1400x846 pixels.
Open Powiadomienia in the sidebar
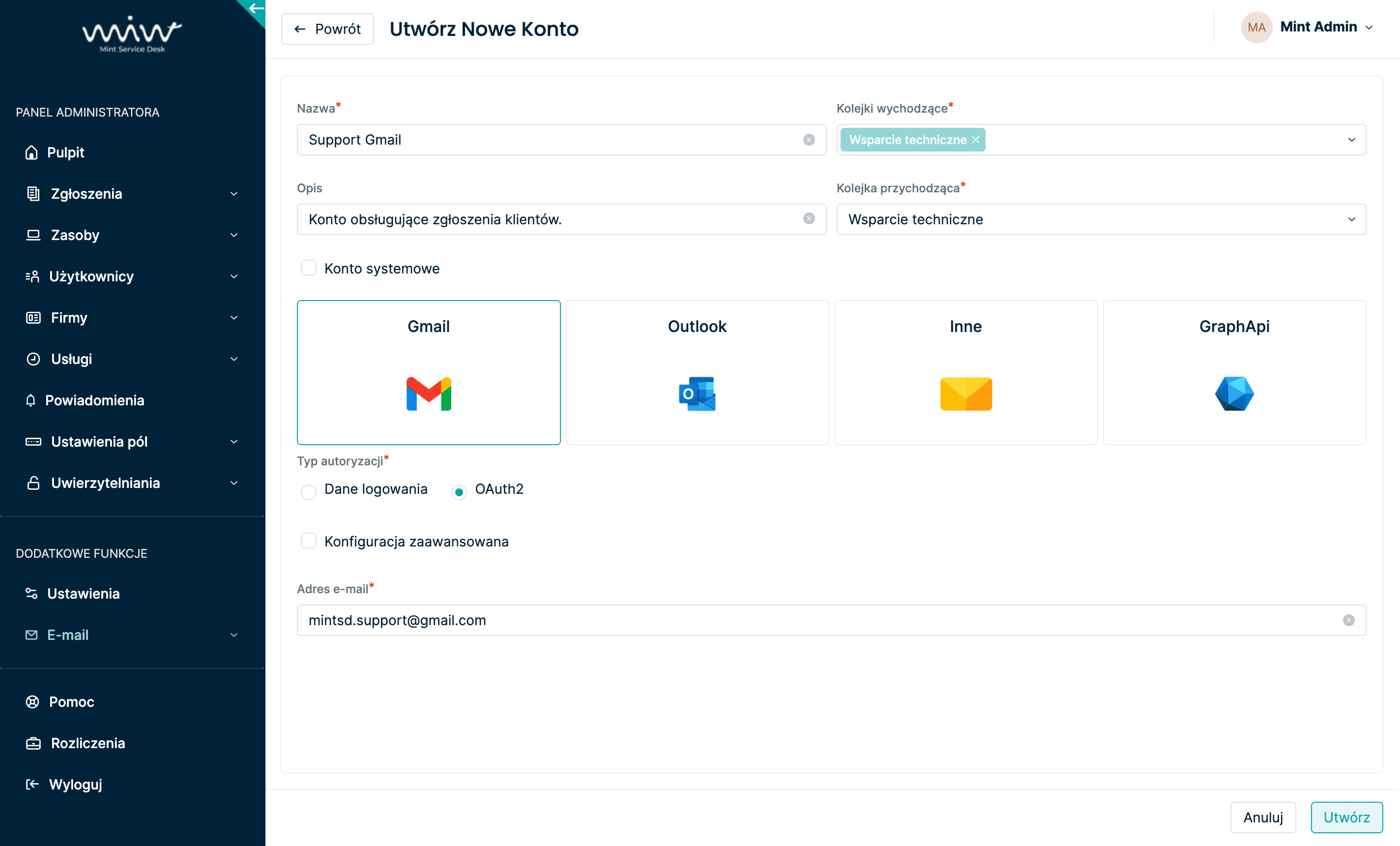94,400
